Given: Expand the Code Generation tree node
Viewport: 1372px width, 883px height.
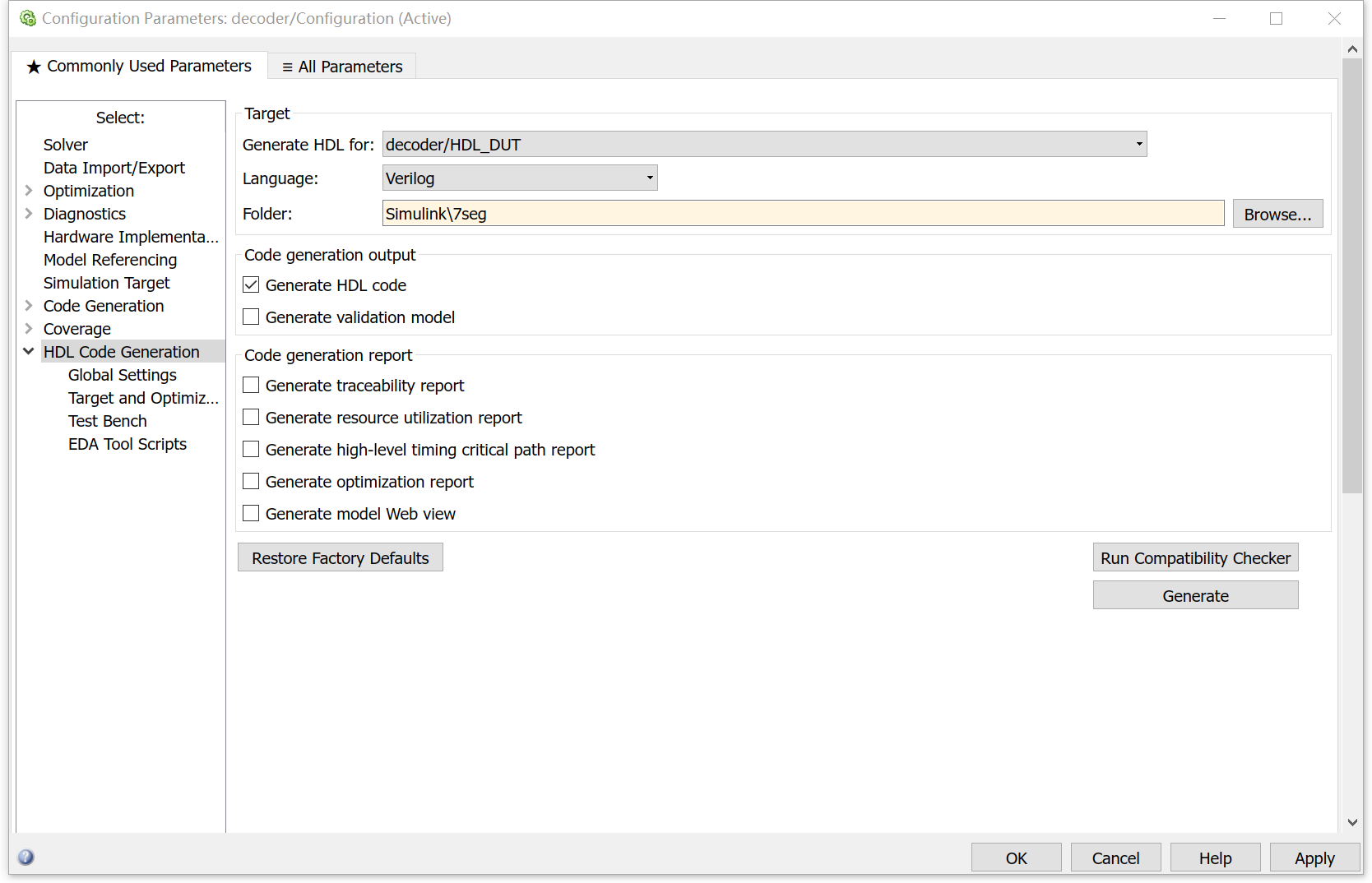Looking at the screenshot, I should tap(29, 306).
